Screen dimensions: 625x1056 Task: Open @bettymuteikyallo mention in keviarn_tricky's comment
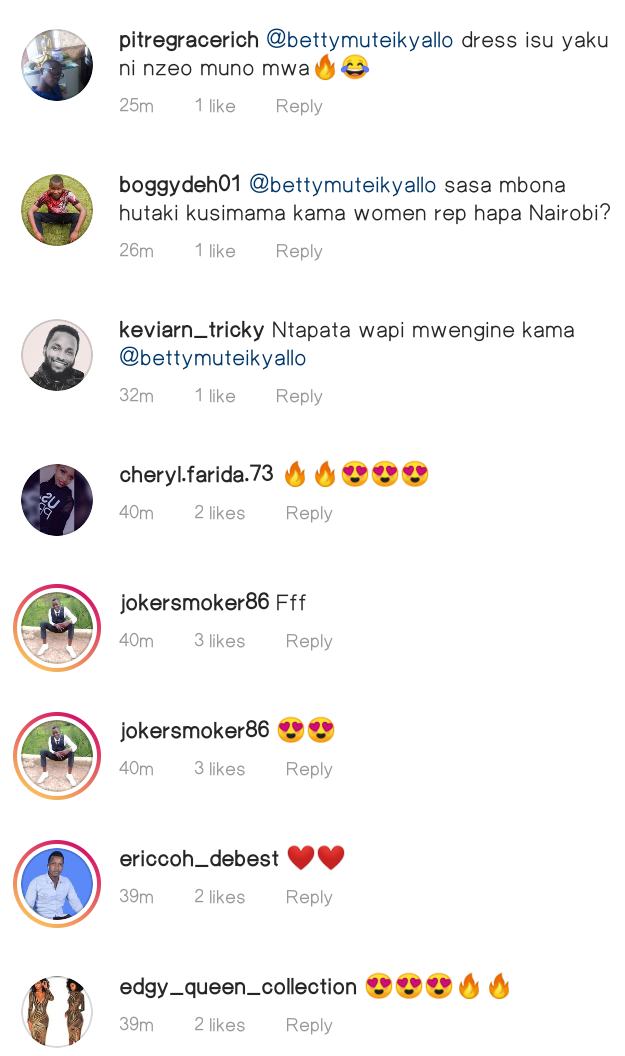click(x=213, y=358)
